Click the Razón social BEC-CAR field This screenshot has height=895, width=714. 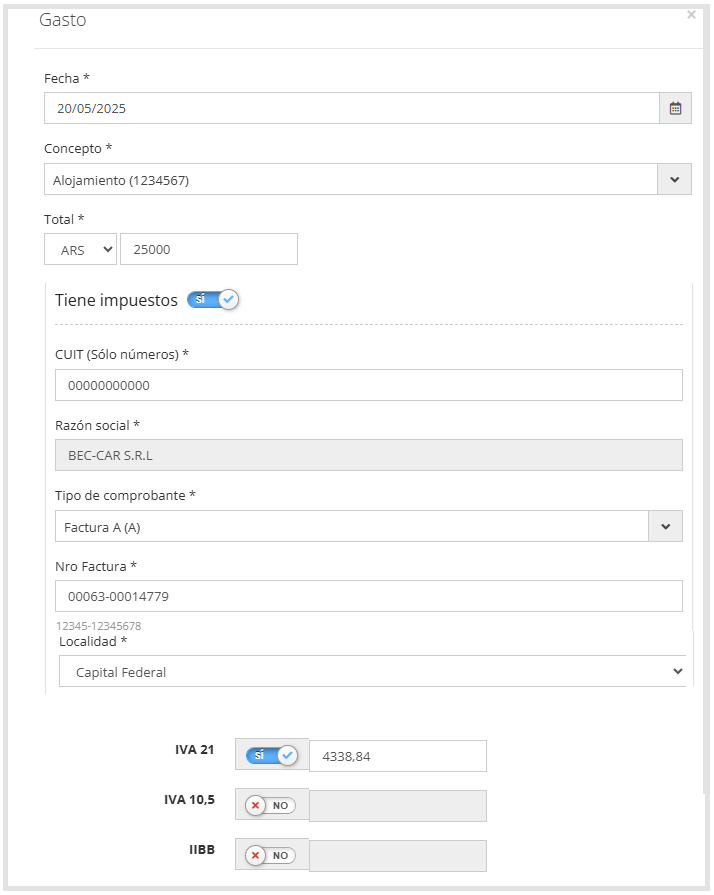369,455
